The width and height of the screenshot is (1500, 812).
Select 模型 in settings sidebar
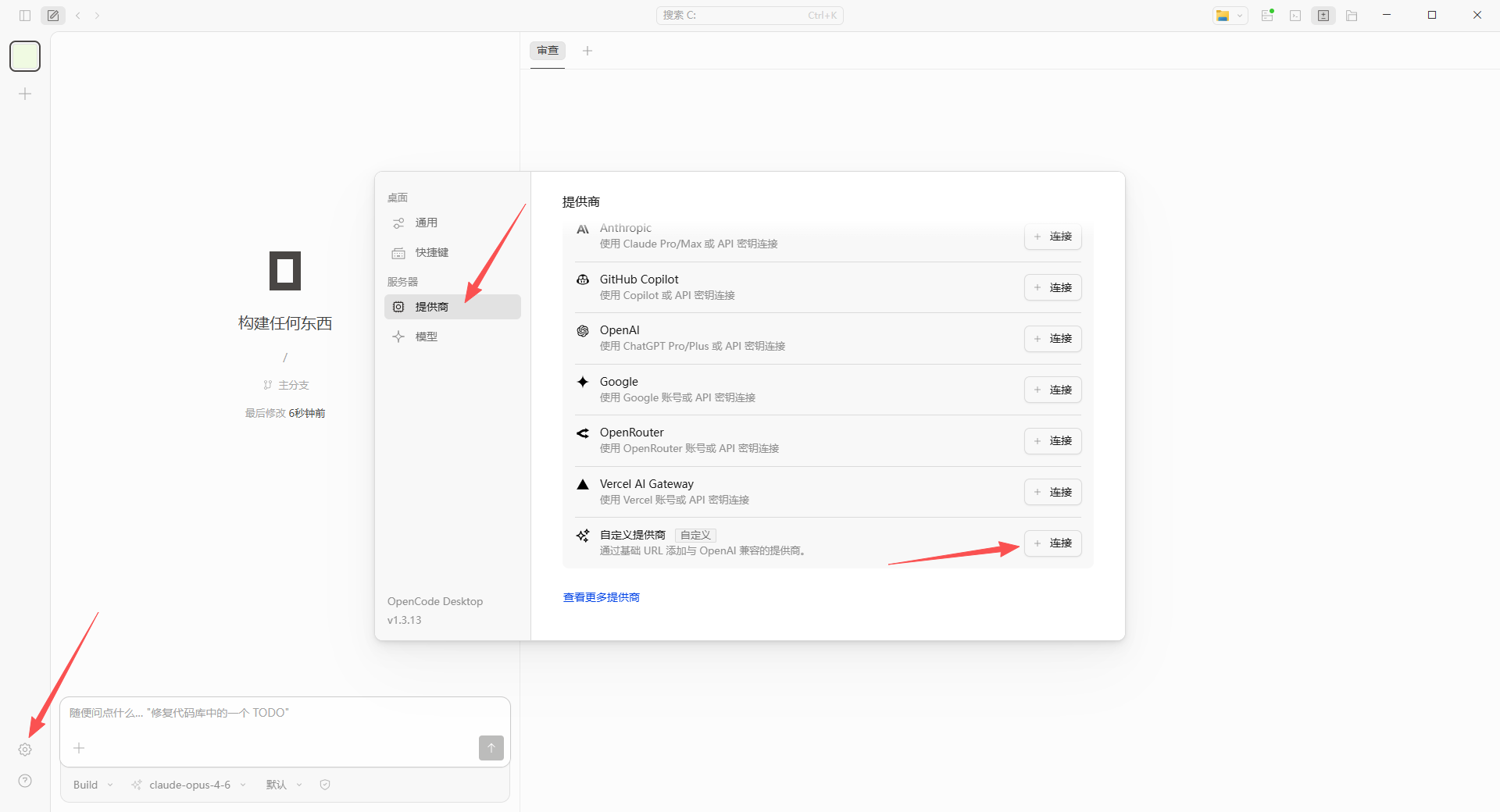[x=427, y=337]
